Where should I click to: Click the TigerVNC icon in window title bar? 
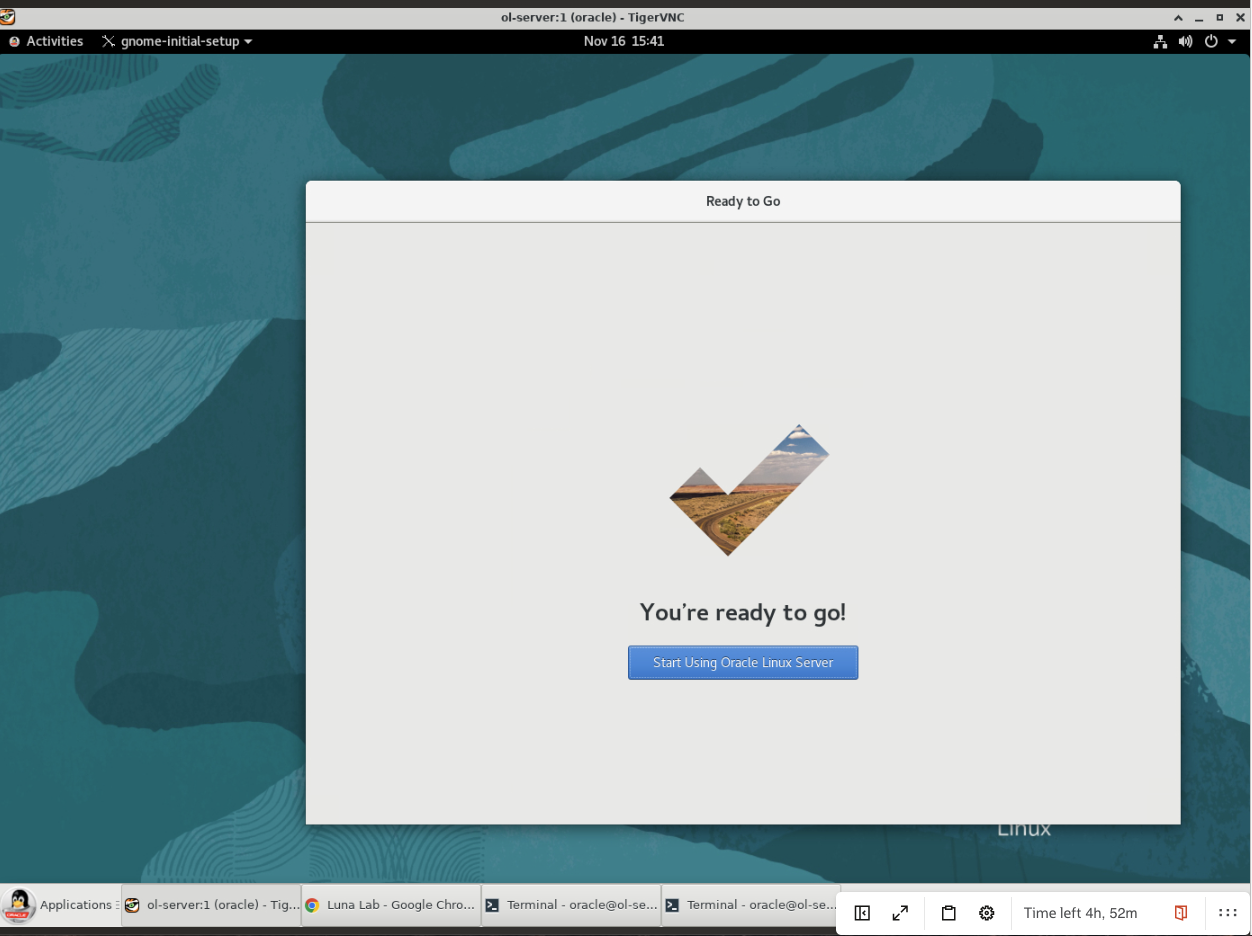[x=8, y=17]
